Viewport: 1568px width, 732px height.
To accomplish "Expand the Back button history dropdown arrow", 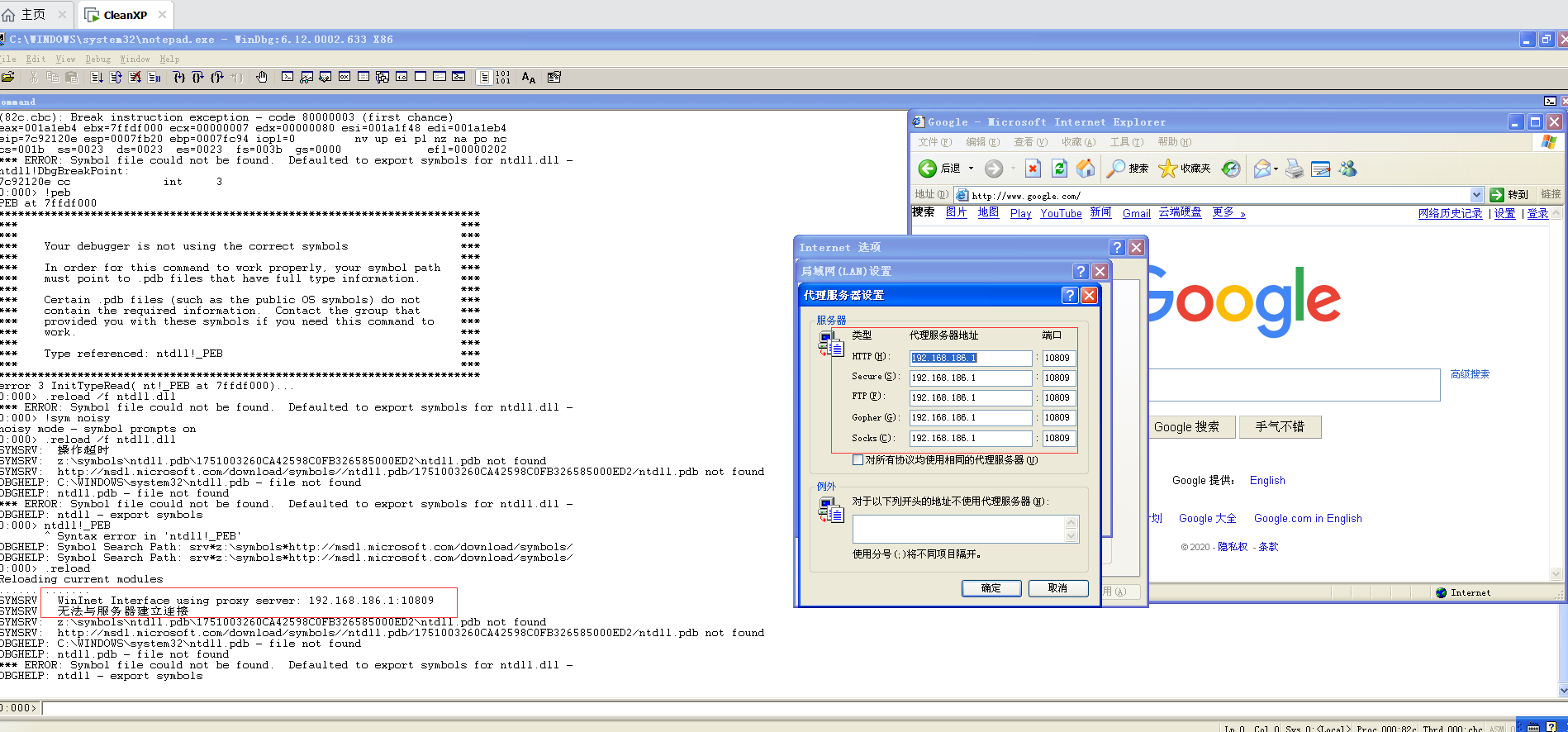I will click(971, 169).
